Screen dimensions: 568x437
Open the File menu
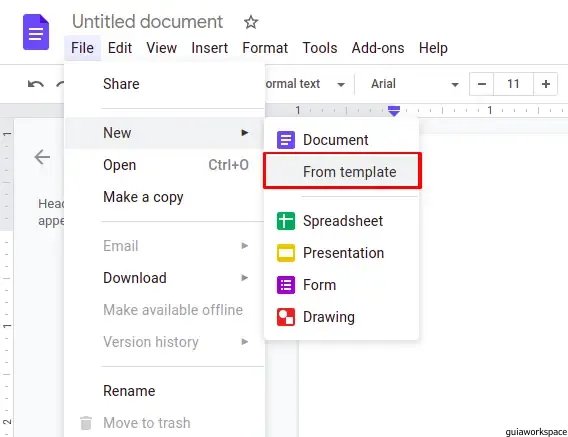click(82, 48)
